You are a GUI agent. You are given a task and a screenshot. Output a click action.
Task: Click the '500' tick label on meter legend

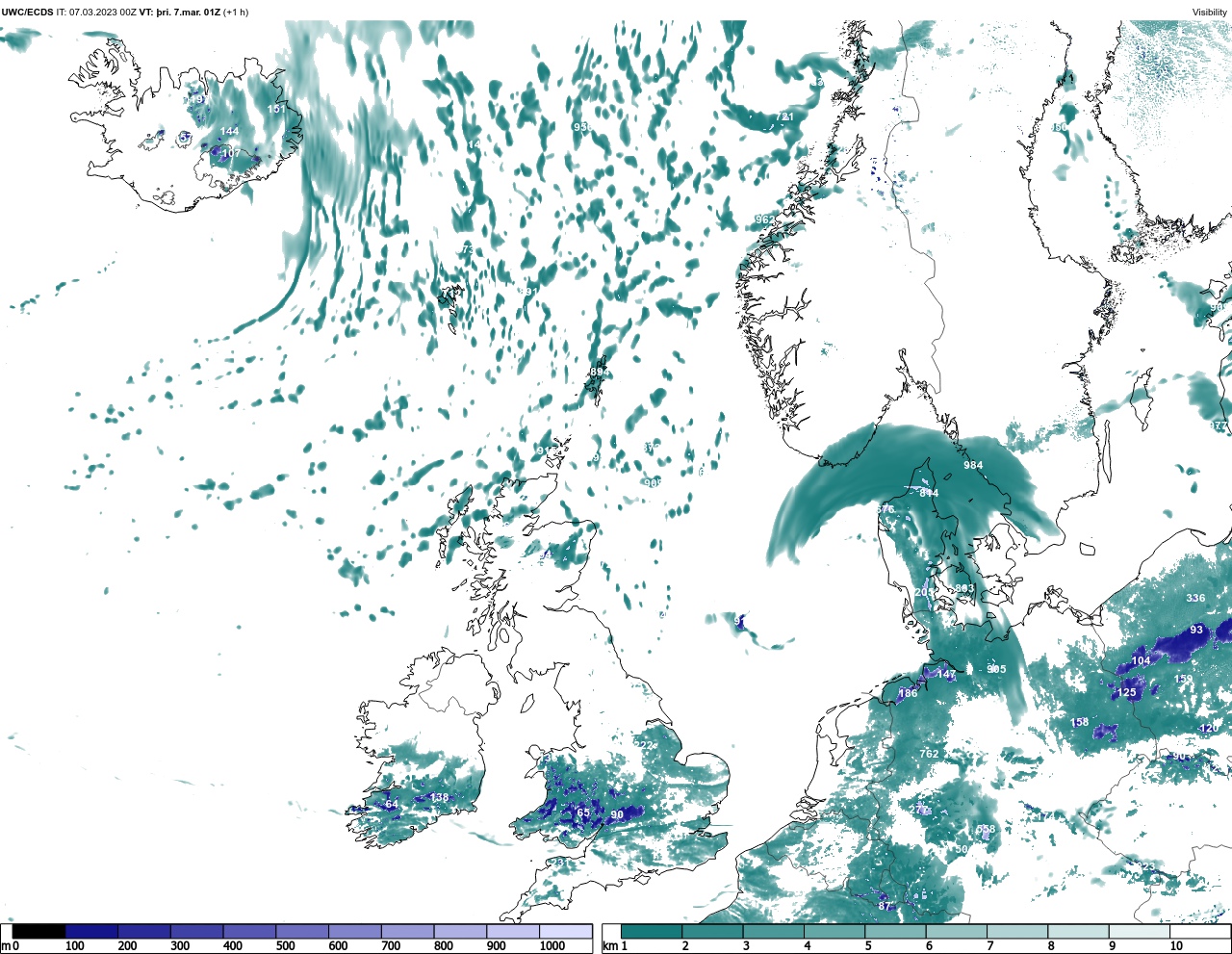285,946
